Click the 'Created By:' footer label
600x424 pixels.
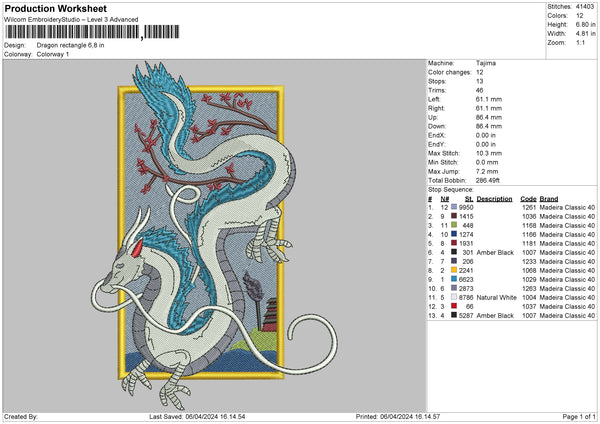(21, 416)
